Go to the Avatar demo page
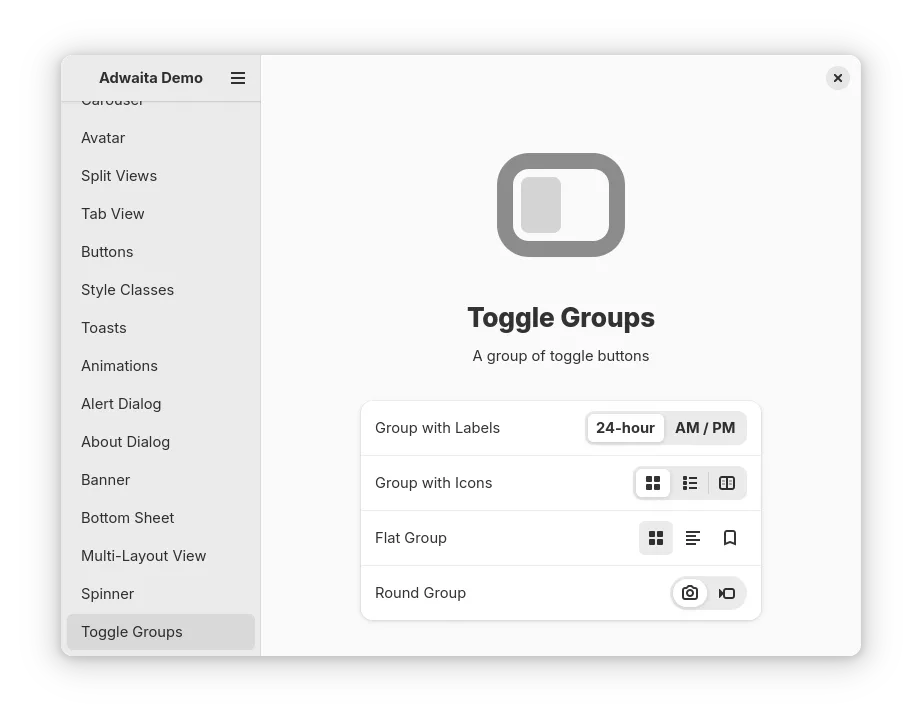Viewport: 922px width, 723px height. coord(103,138)
